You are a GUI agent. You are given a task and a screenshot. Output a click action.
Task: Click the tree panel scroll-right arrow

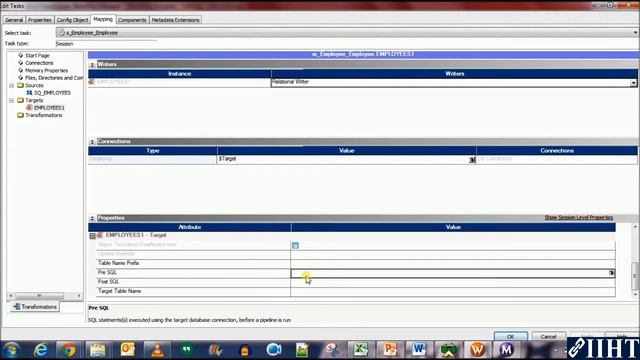click(79, 296)
